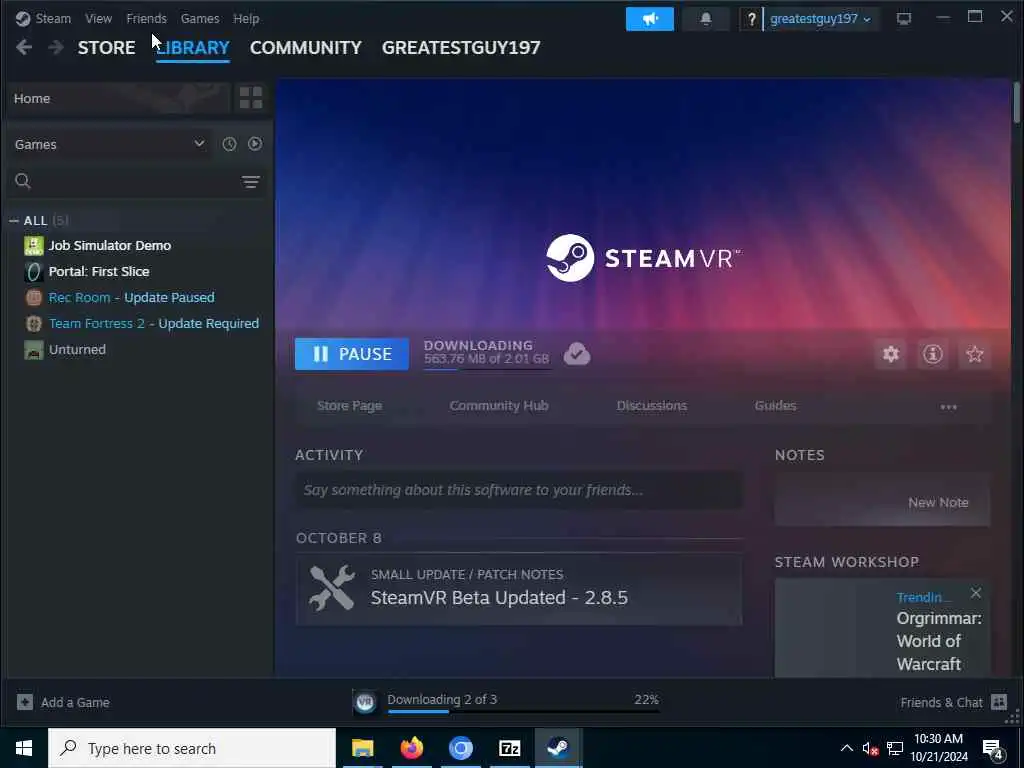Open the Windows Start menu

pyautogui.click(x=24, y=748)
